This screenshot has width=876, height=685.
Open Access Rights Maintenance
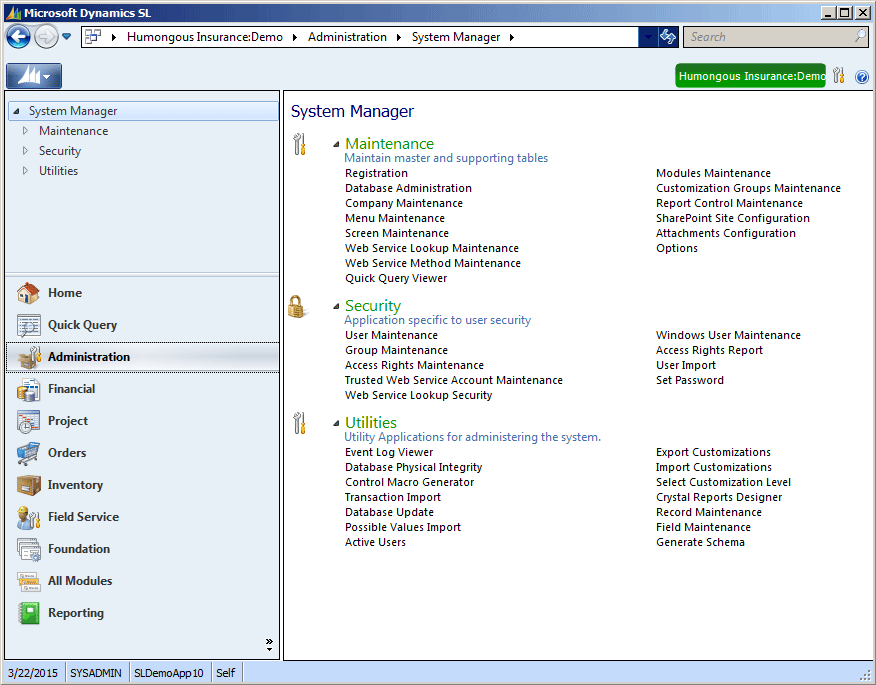click(x=414, y=365)
